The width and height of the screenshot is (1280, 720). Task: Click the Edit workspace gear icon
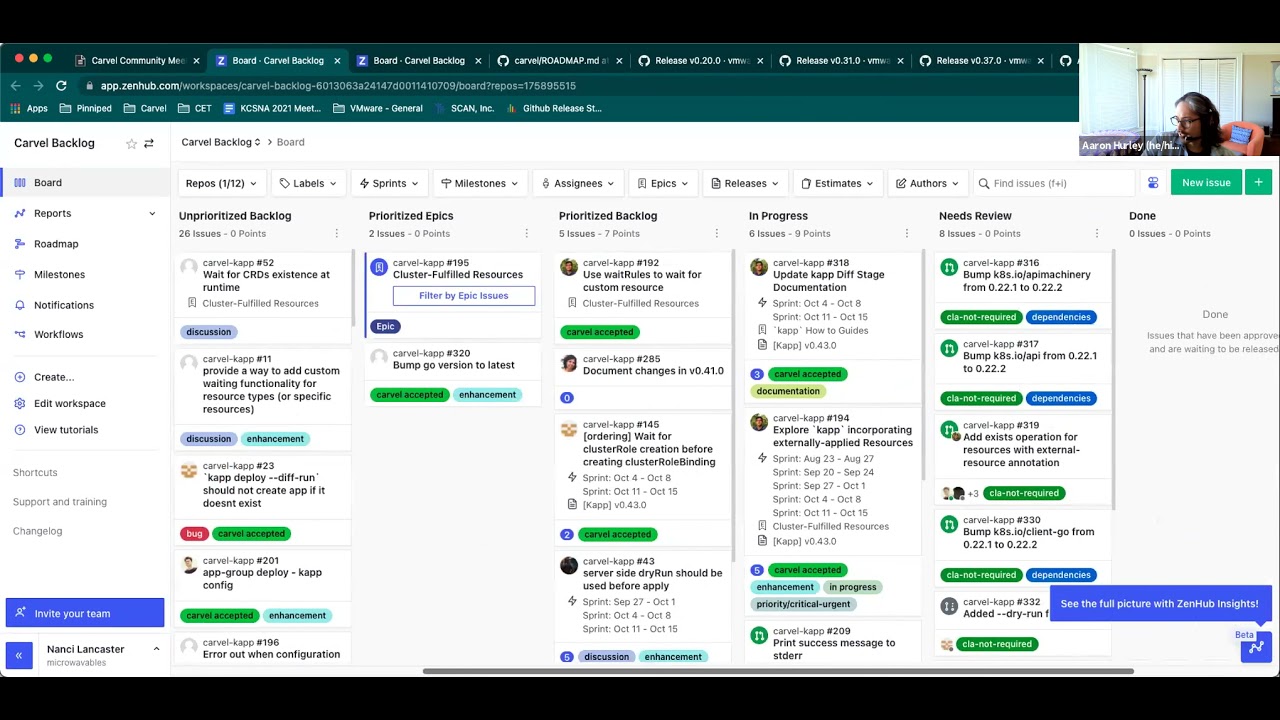pyautogui.click(x=20, y=403)
